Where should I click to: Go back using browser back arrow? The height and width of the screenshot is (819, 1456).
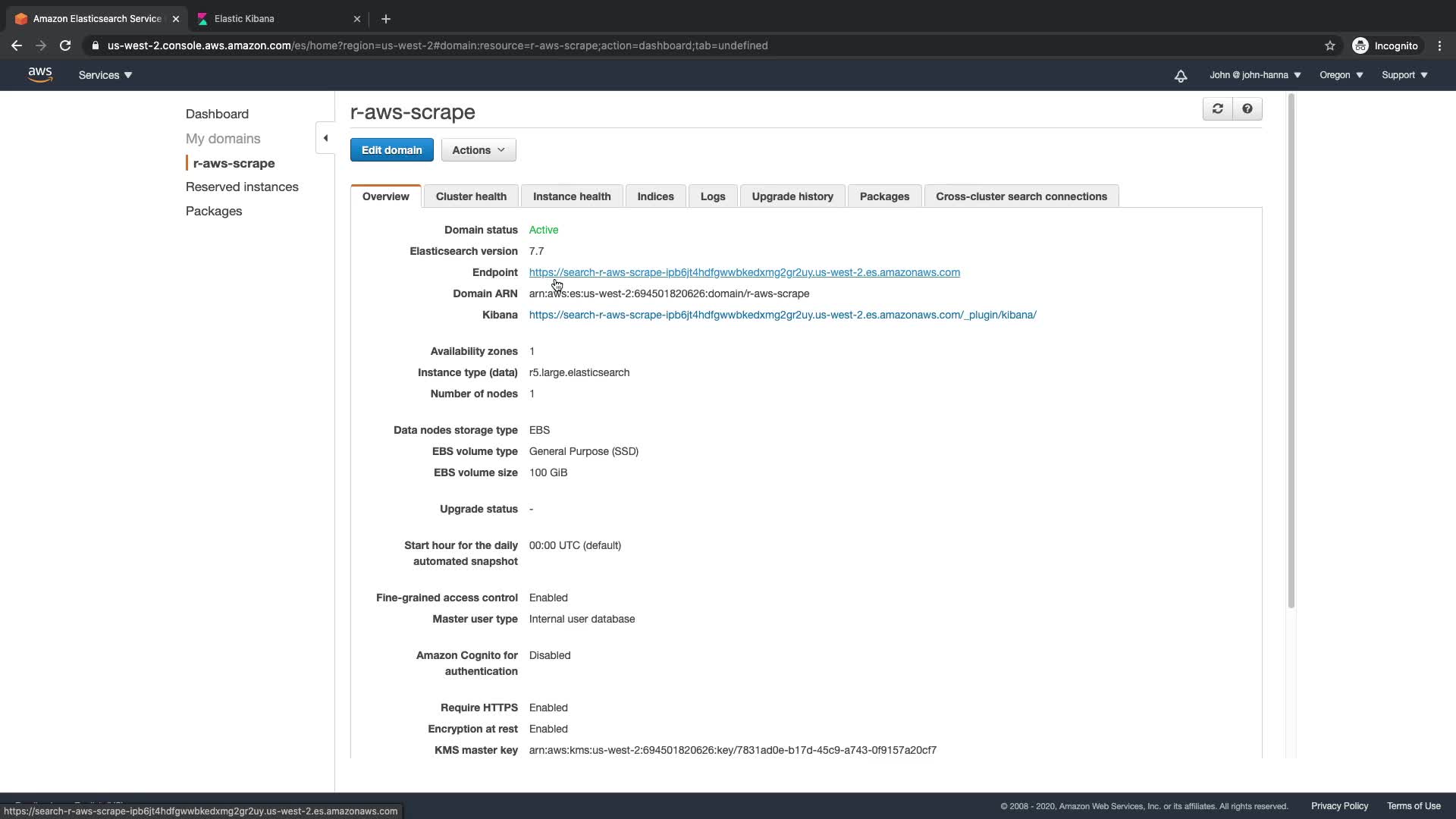17,45
